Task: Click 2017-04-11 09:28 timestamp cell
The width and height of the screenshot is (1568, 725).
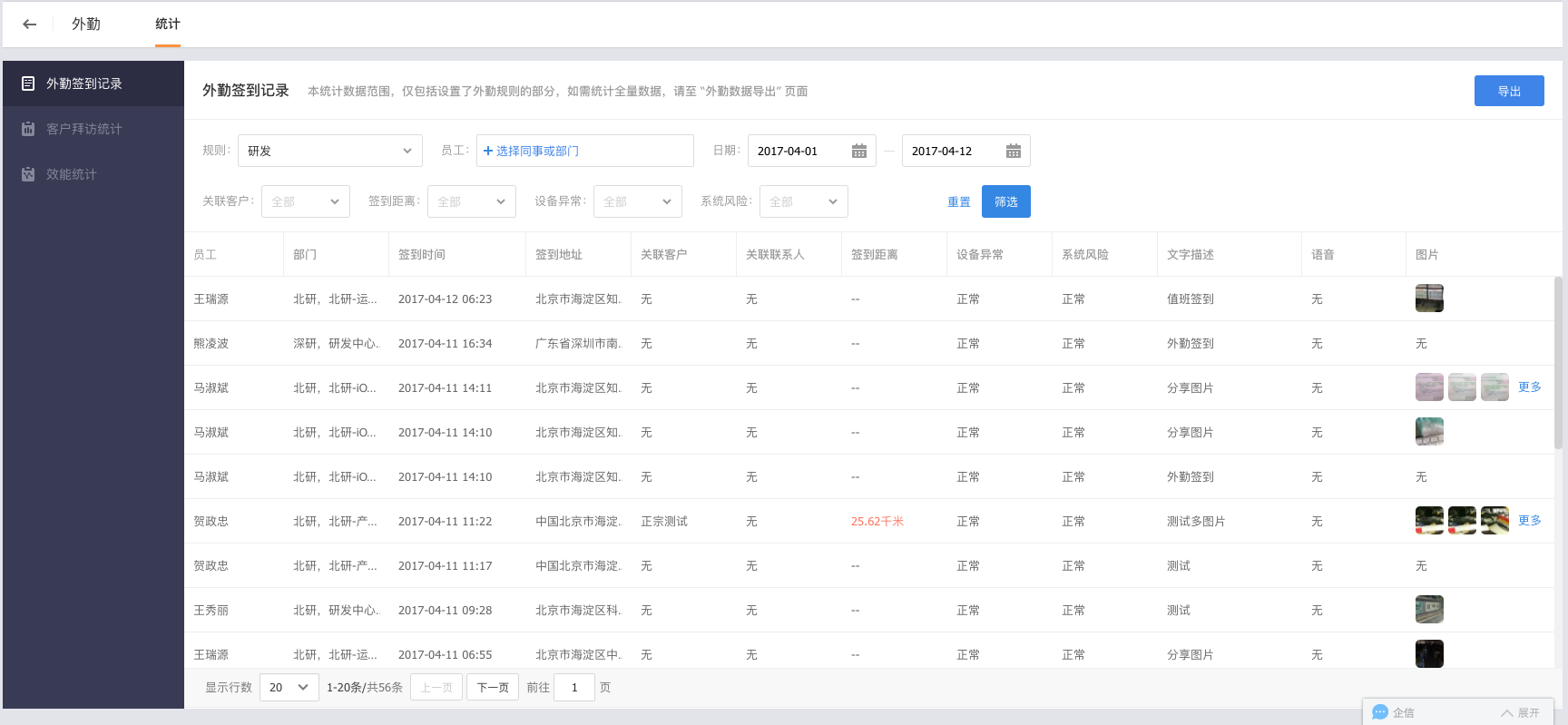Action: pos(446,611)
